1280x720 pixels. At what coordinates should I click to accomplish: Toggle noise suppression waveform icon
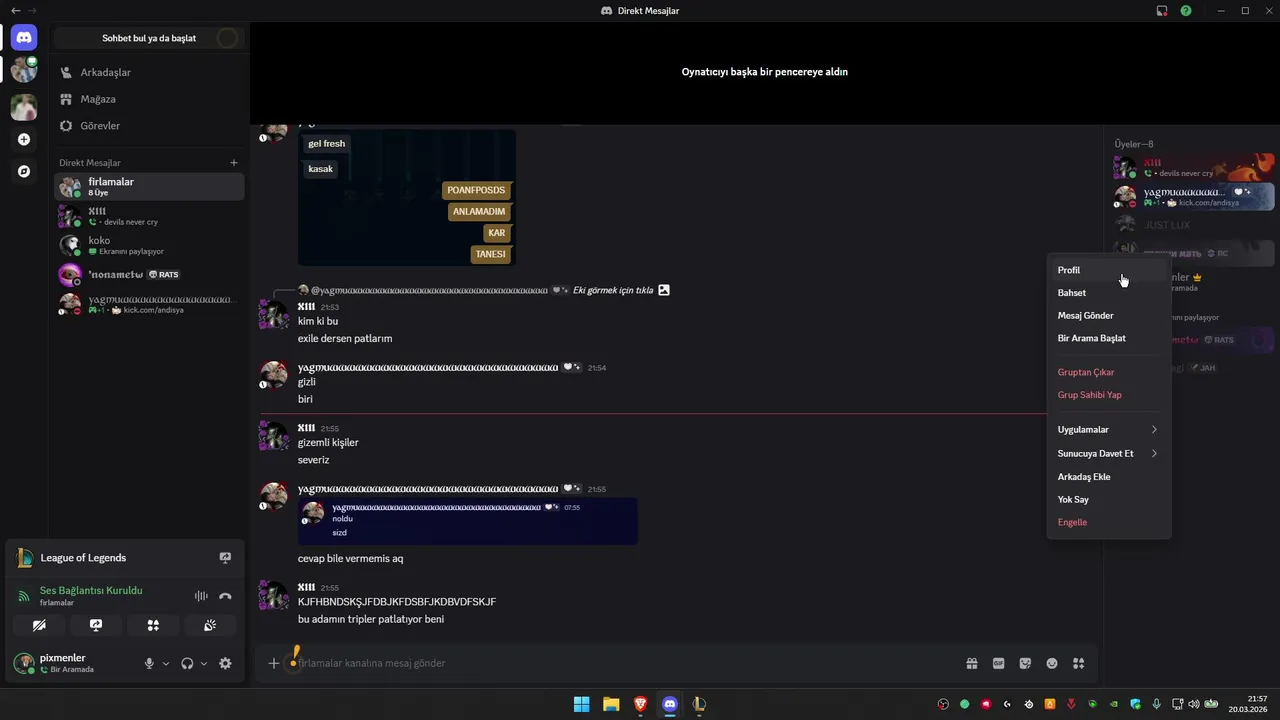(201, 596)
